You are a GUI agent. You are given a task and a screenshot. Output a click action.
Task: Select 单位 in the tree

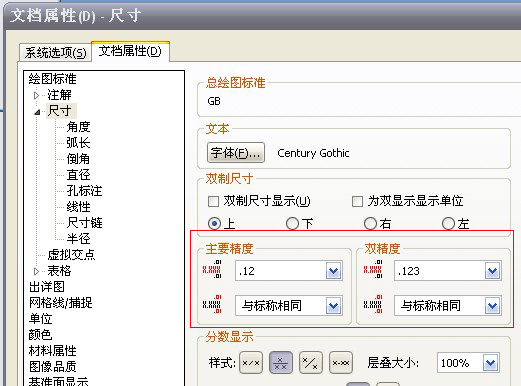point(40,319)
